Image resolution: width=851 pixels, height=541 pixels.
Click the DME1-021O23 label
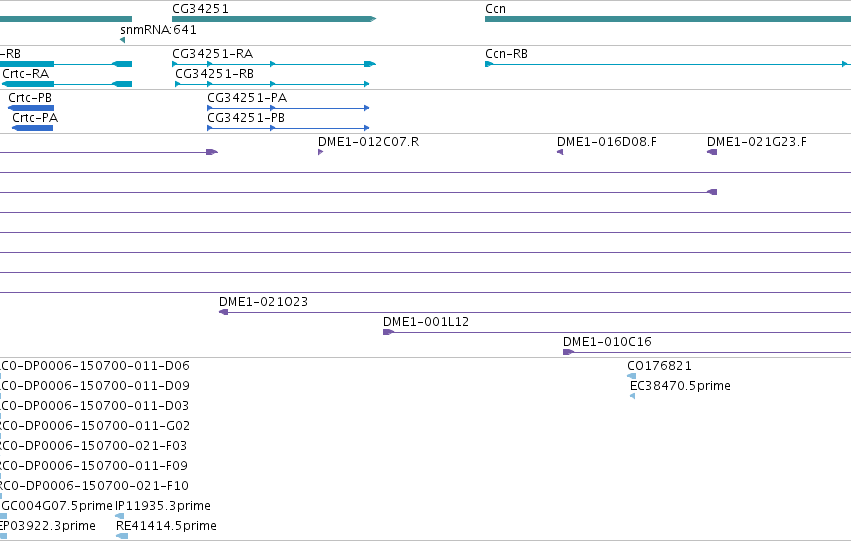263,302
